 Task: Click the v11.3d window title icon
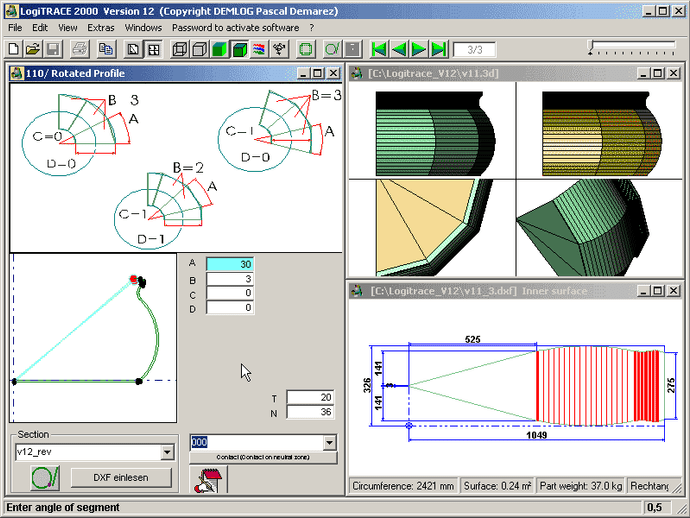[x=356, y=73]
